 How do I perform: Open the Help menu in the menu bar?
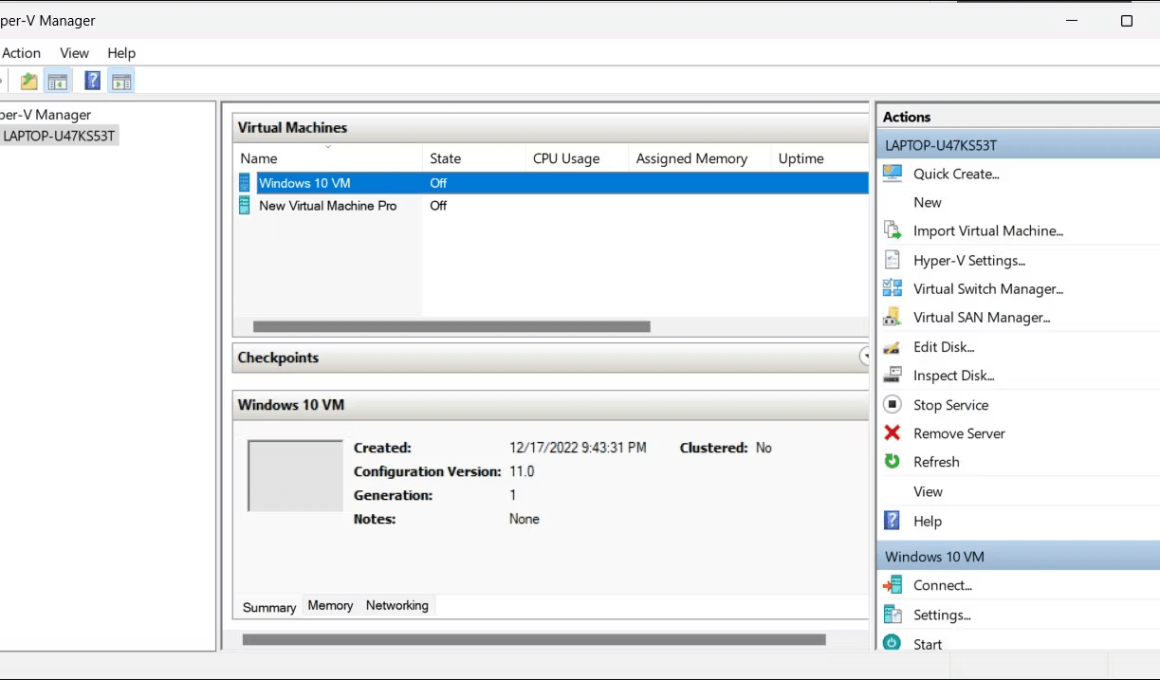pyautogui.click(x=121, y=53)
